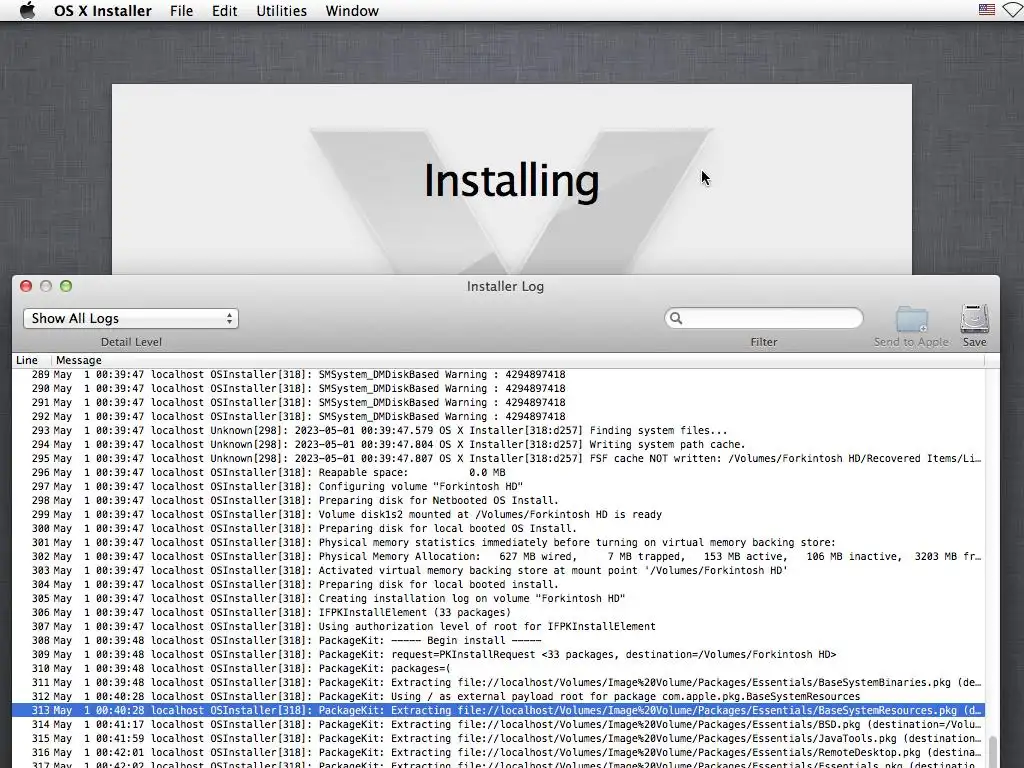
Task: Select line 300 local booted OS Install
Action: coord(498,529)
